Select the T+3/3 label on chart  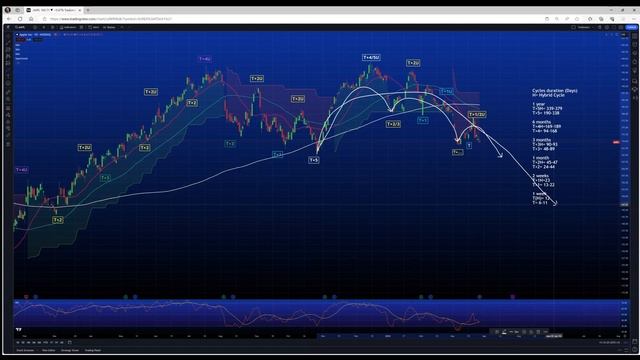click(393, 124)
